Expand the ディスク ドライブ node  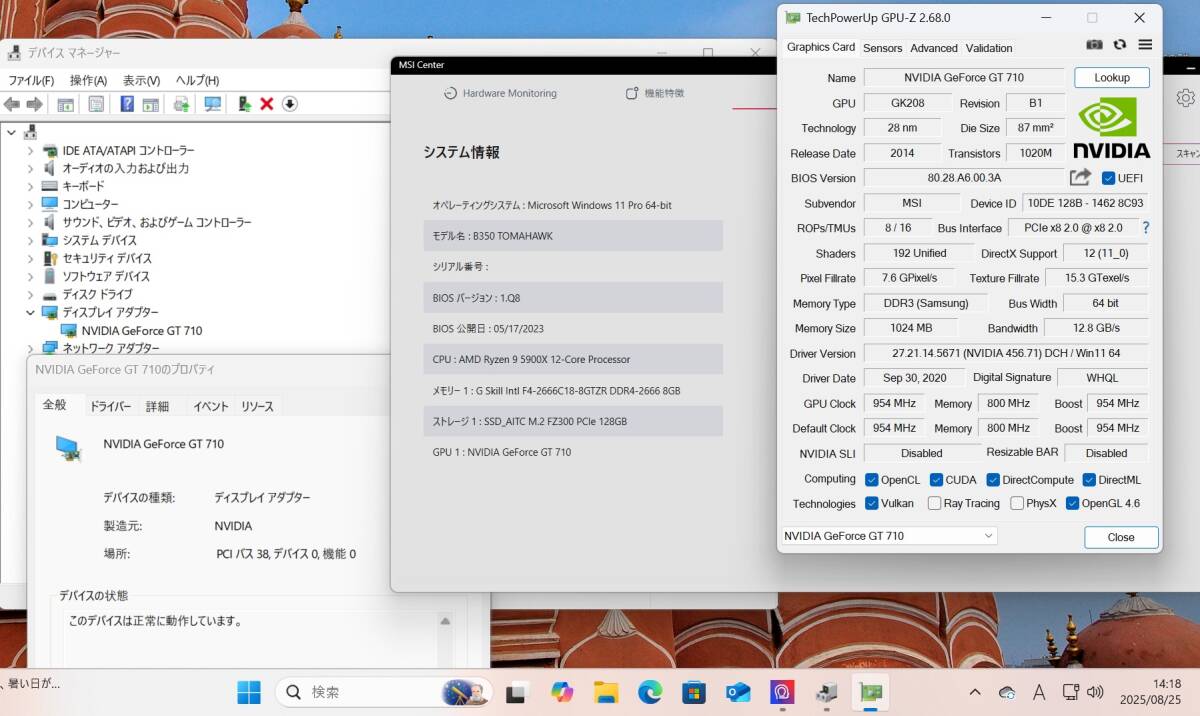click(31, 294)
